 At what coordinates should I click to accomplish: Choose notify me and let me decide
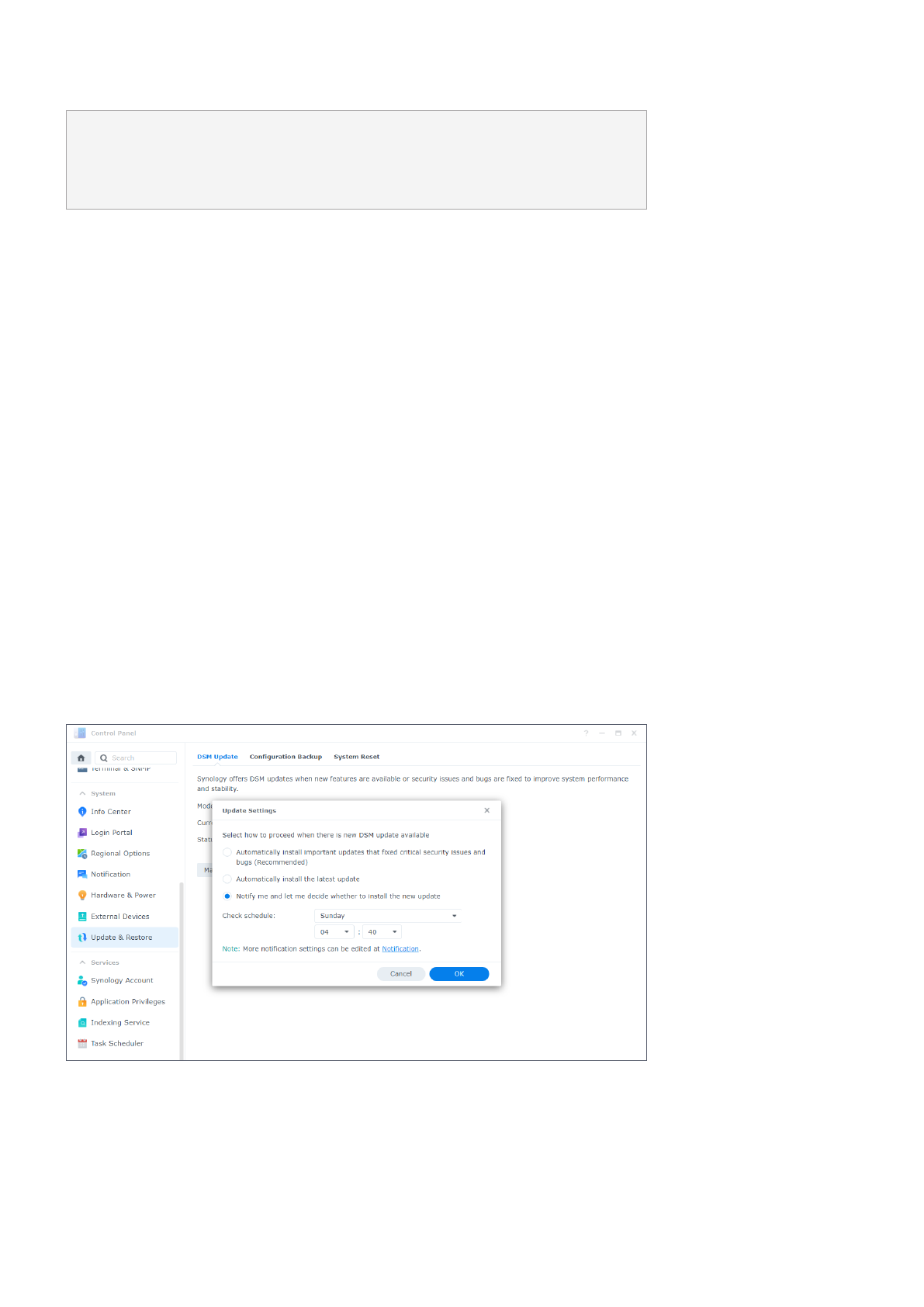click(227, 896)
